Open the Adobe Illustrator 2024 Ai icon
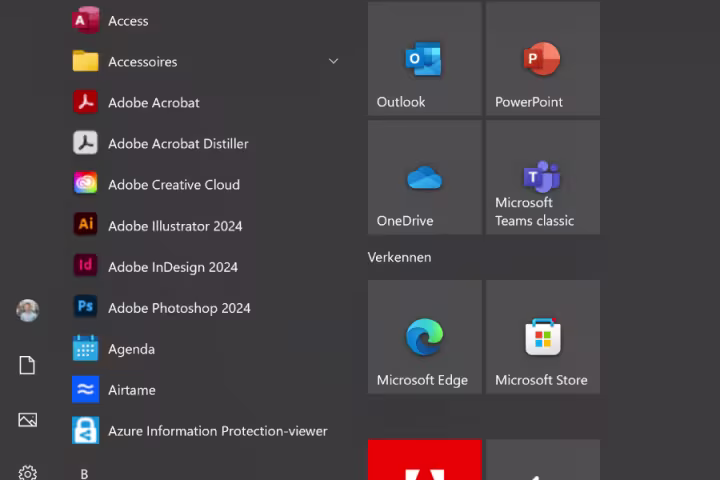Screen dimensions: 720x480 (x=85, y=225)
